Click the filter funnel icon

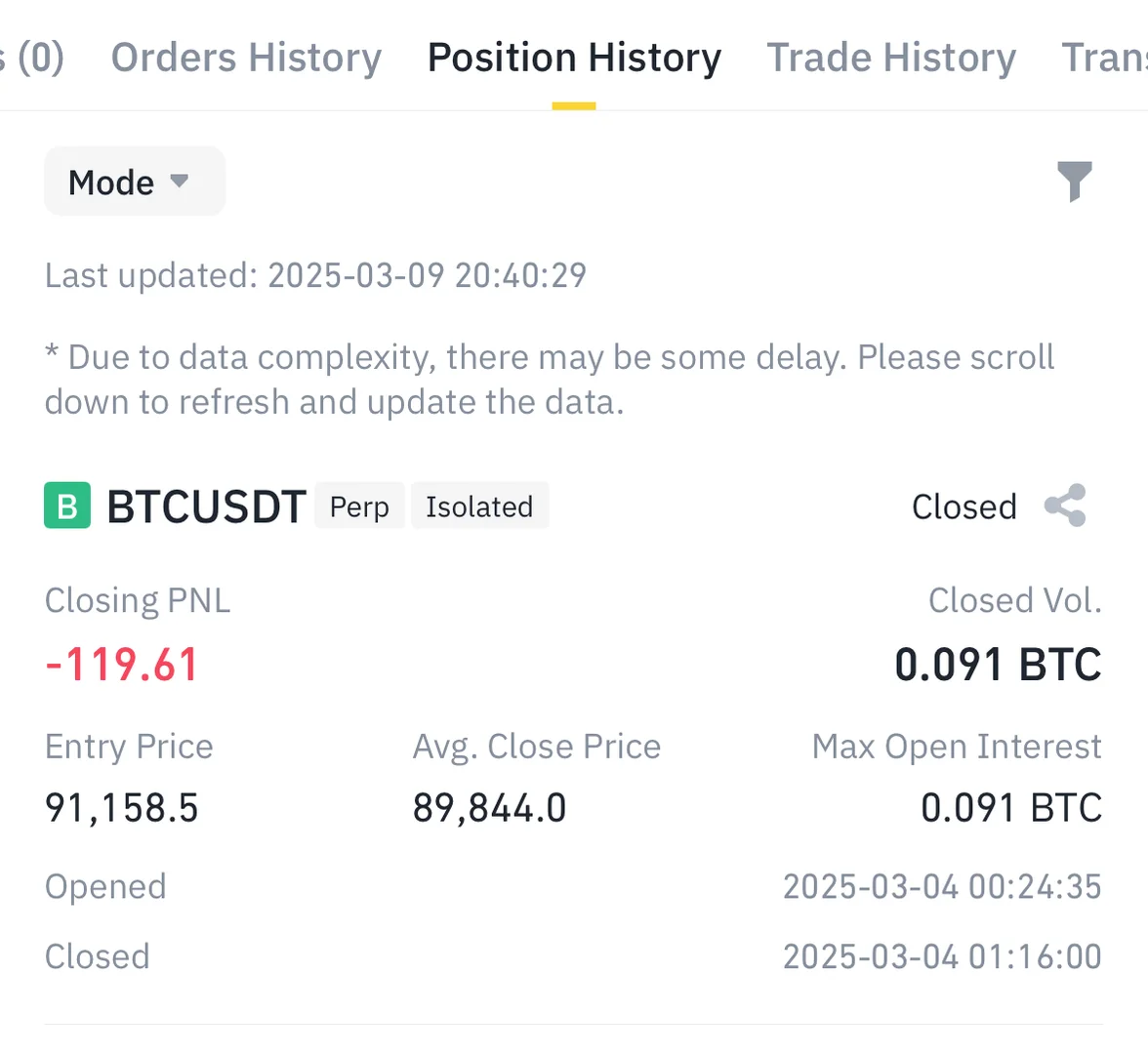pos(1074,182)
